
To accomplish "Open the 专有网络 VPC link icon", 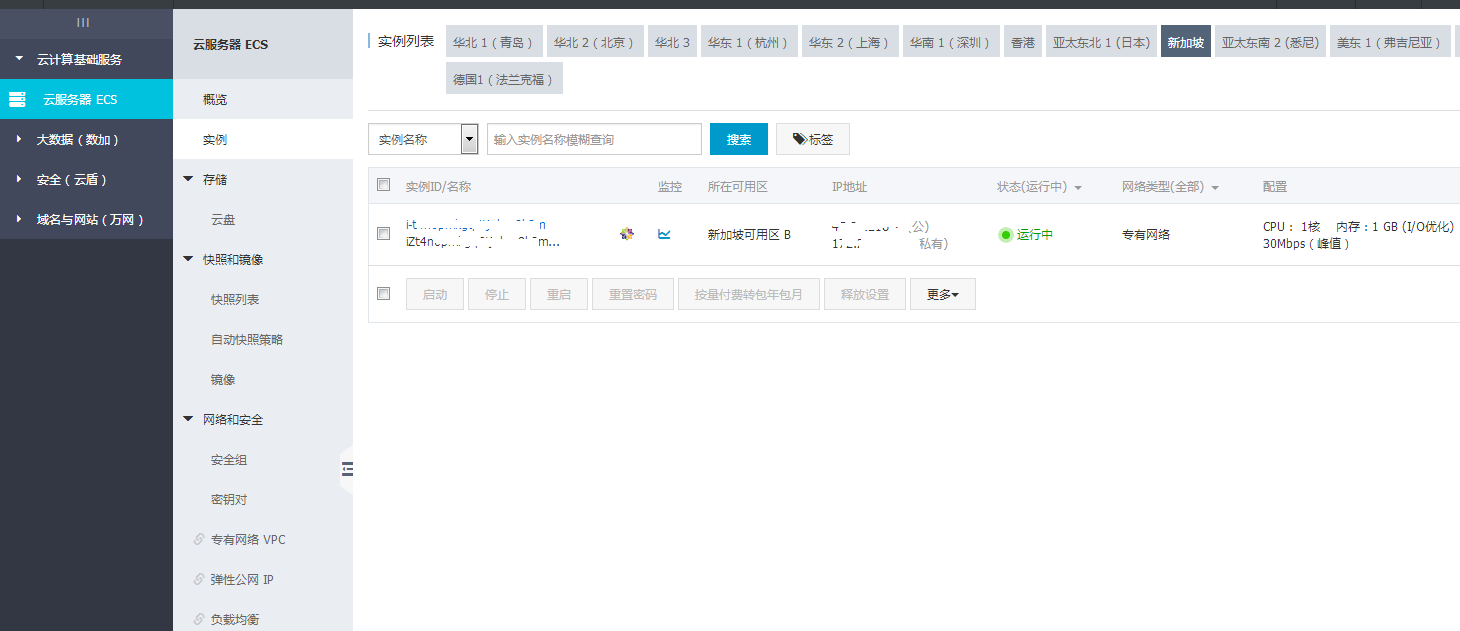I will pos(199,540).
